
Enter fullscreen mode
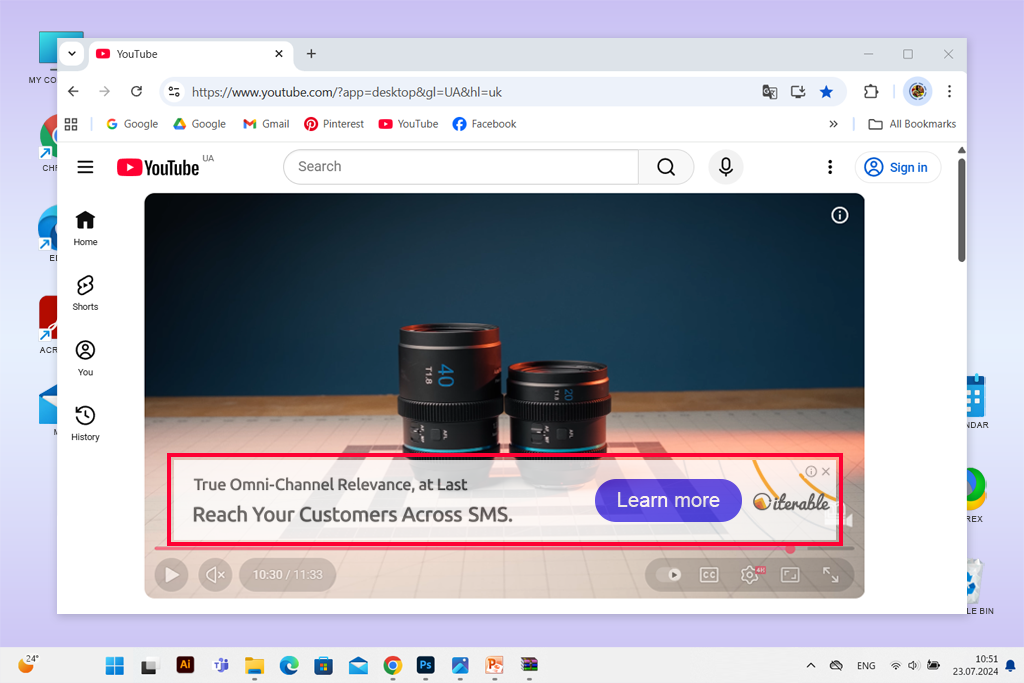pyautogui.click(x=831, y=575)
